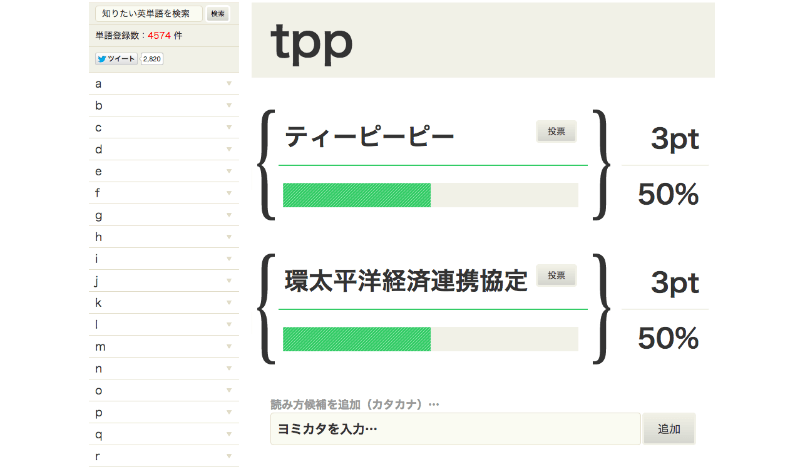
Task: Select letter t-adjacent r row in sidebar
Action: click(x=164, y=457)
